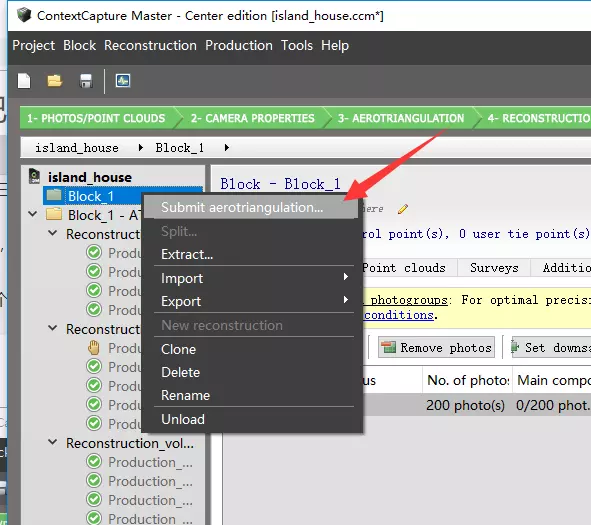
Task: Select island_house root in project tree
Action: coord(90,177)
